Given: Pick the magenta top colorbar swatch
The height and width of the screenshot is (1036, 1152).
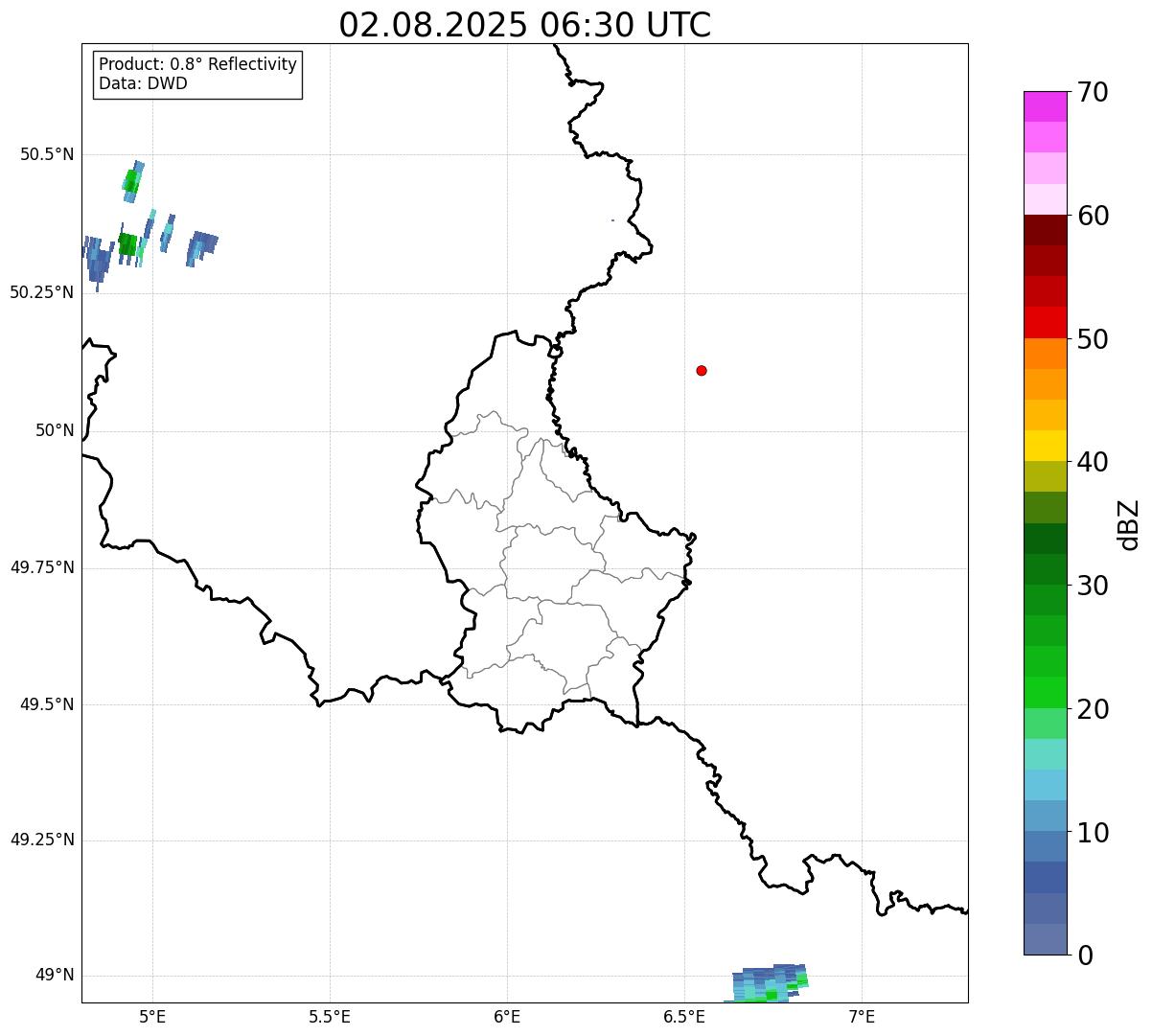Looking at the screenshot, I should point(1045,106).
